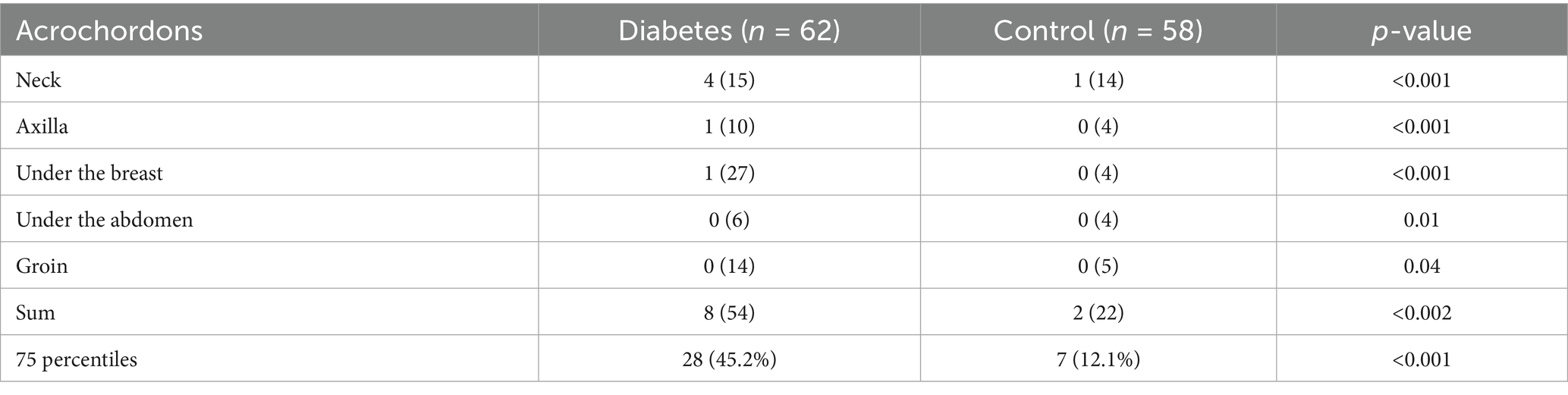Viewport: 1568px width, 395px height.
Task: Click the 28 (45.2%) cell
Action: pos(729,359)
